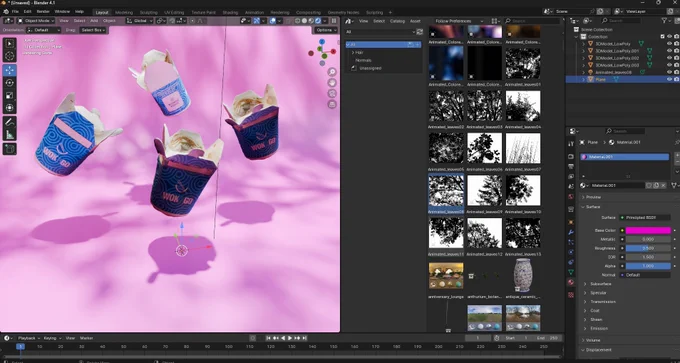
Task: Adjust the Roughness slider
Action: pos(648,248)
